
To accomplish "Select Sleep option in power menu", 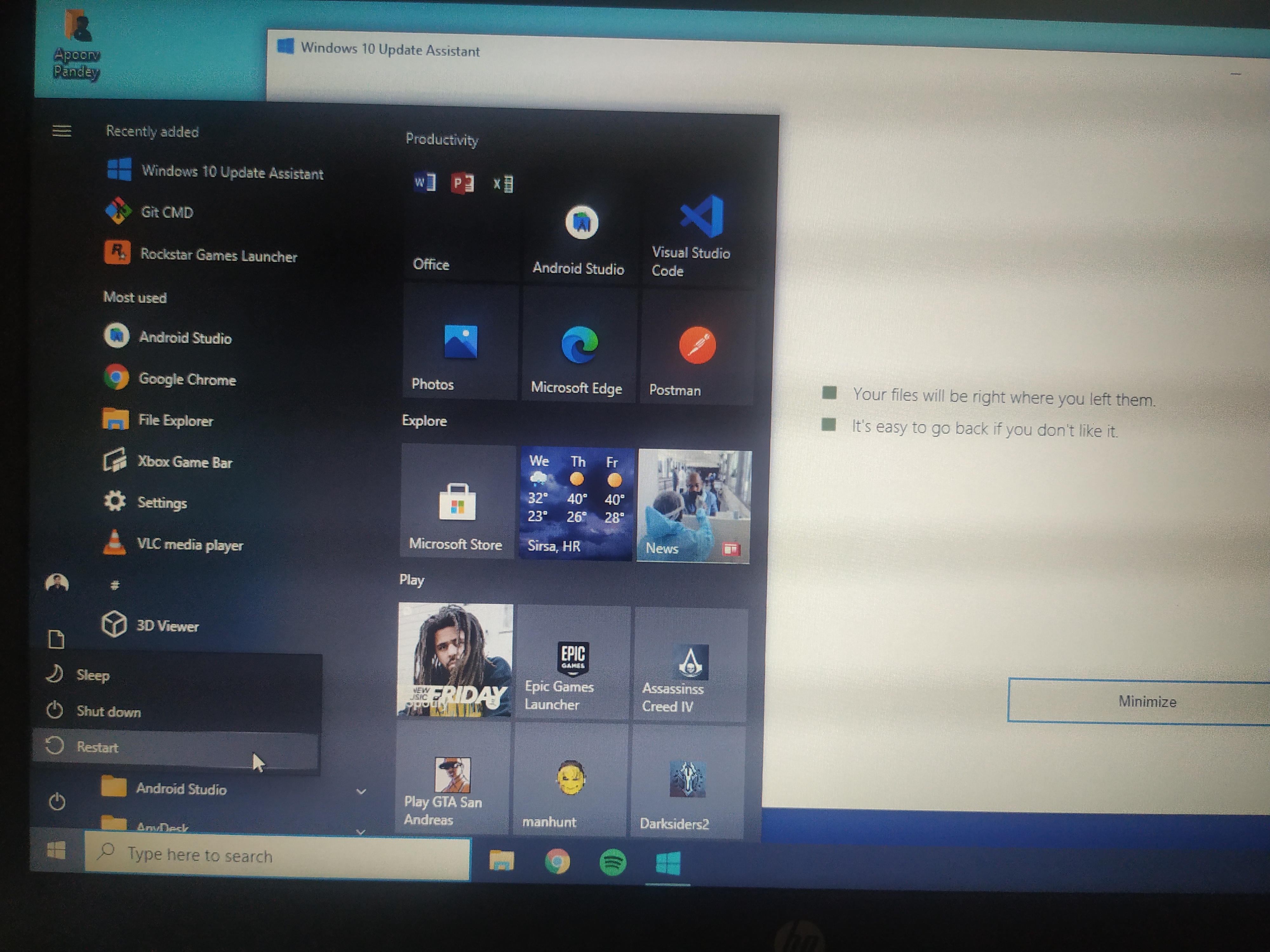I will tap(92, 675).
